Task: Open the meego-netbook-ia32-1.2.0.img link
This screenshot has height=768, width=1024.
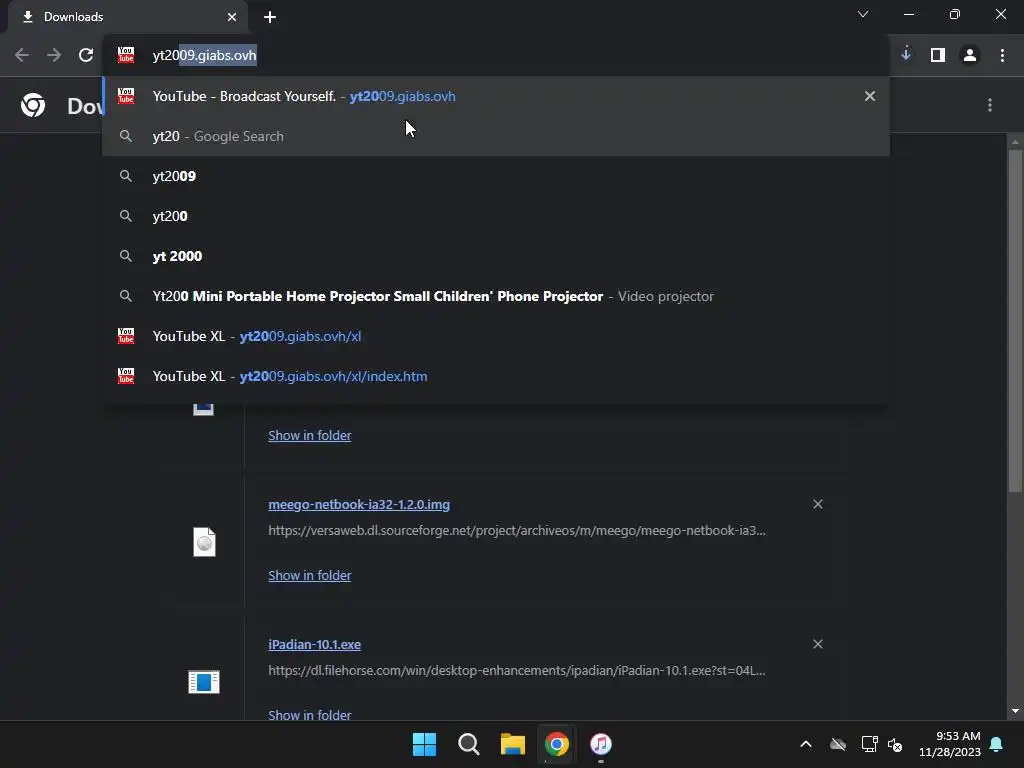Action: 359,504
